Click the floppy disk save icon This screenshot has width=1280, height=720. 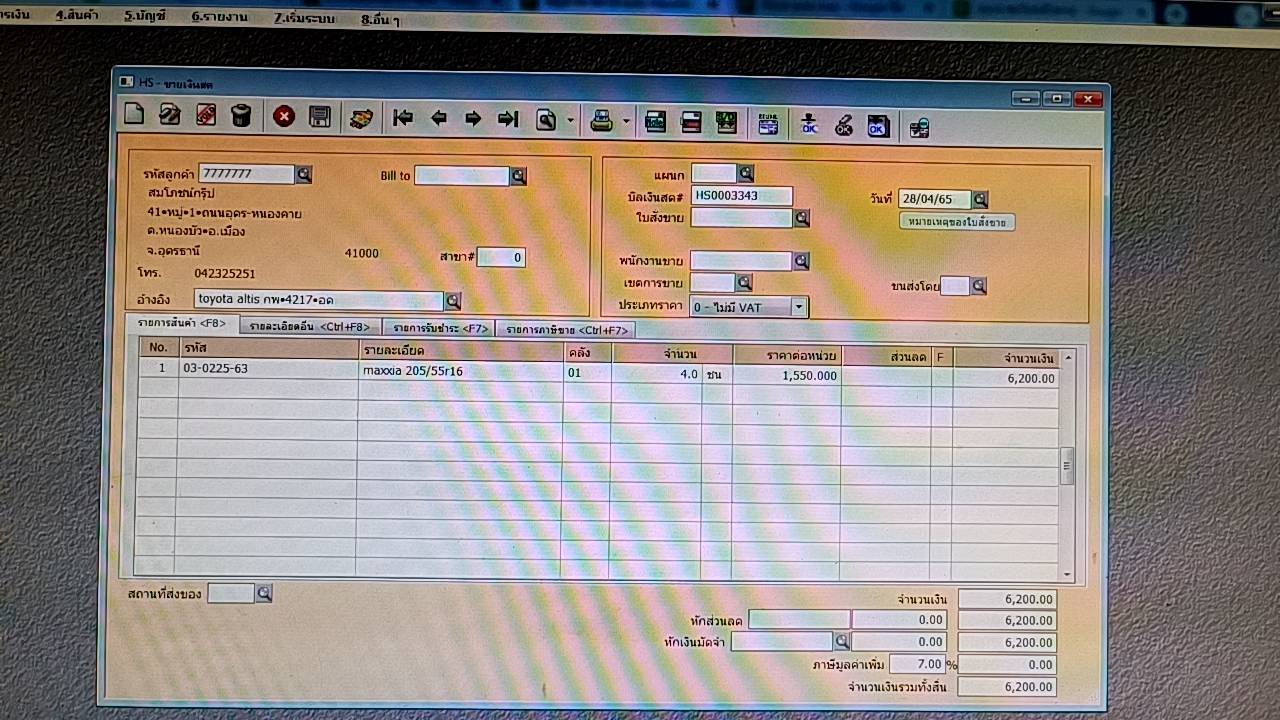pyautogui.click(x=320, y=117)
